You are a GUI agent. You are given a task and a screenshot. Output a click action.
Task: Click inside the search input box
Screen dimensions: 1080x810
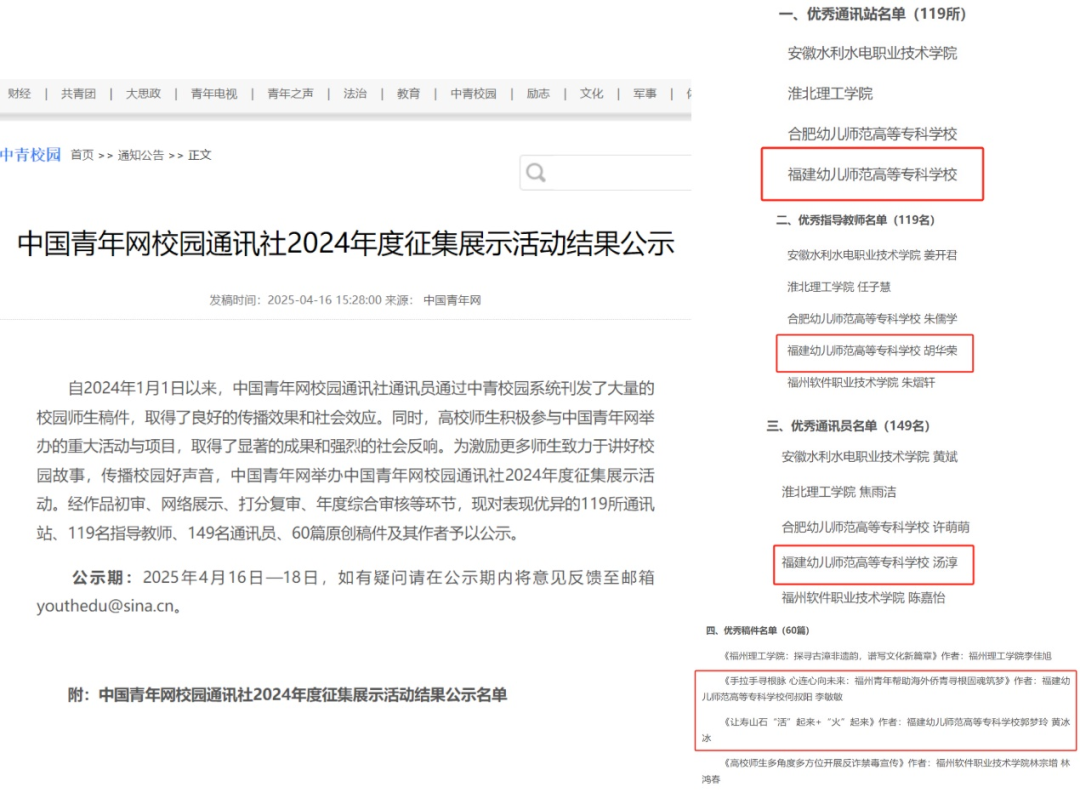620,173
